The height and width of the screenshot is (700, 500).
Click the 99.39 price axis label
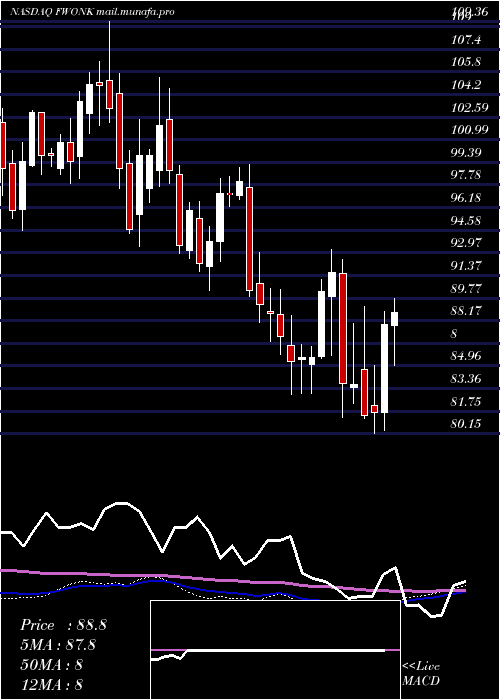click(466, 153)
